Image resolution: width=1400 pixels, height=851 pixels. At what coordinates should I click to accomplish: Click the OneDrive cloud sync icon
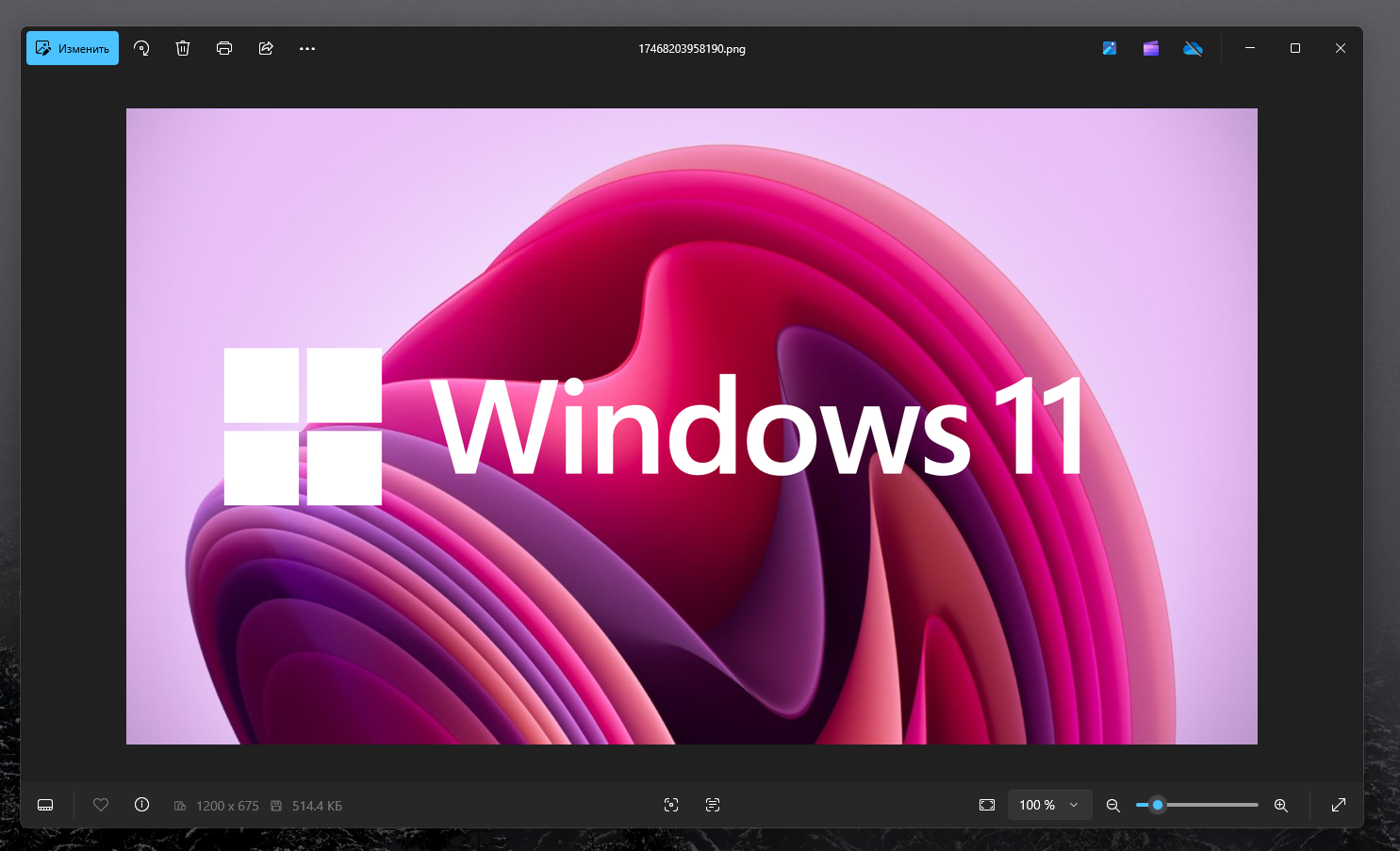tap(1193, 48)
